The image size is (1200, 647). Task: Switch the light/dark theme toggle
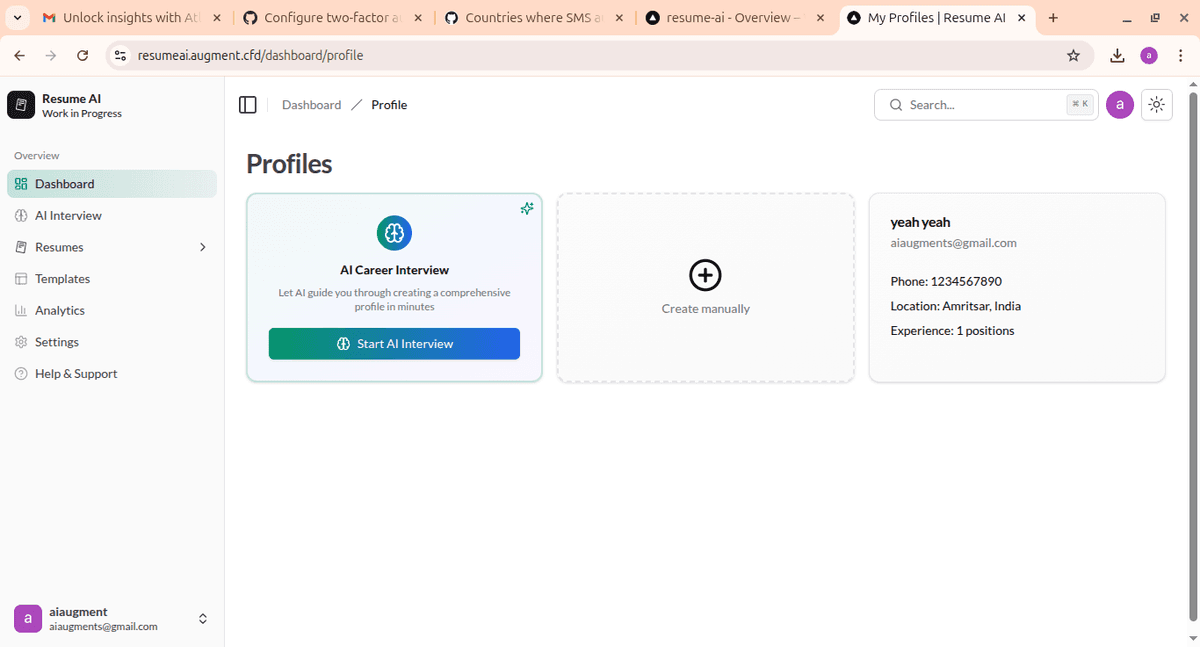point(1157,105)
